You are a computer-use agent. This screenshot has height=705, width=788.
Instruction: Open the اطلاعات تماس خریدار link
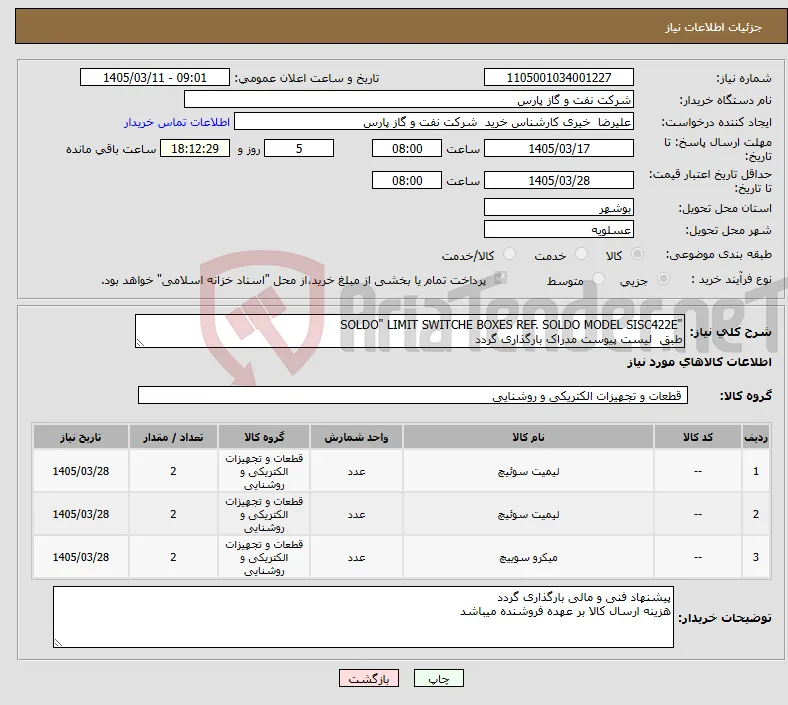177,122
